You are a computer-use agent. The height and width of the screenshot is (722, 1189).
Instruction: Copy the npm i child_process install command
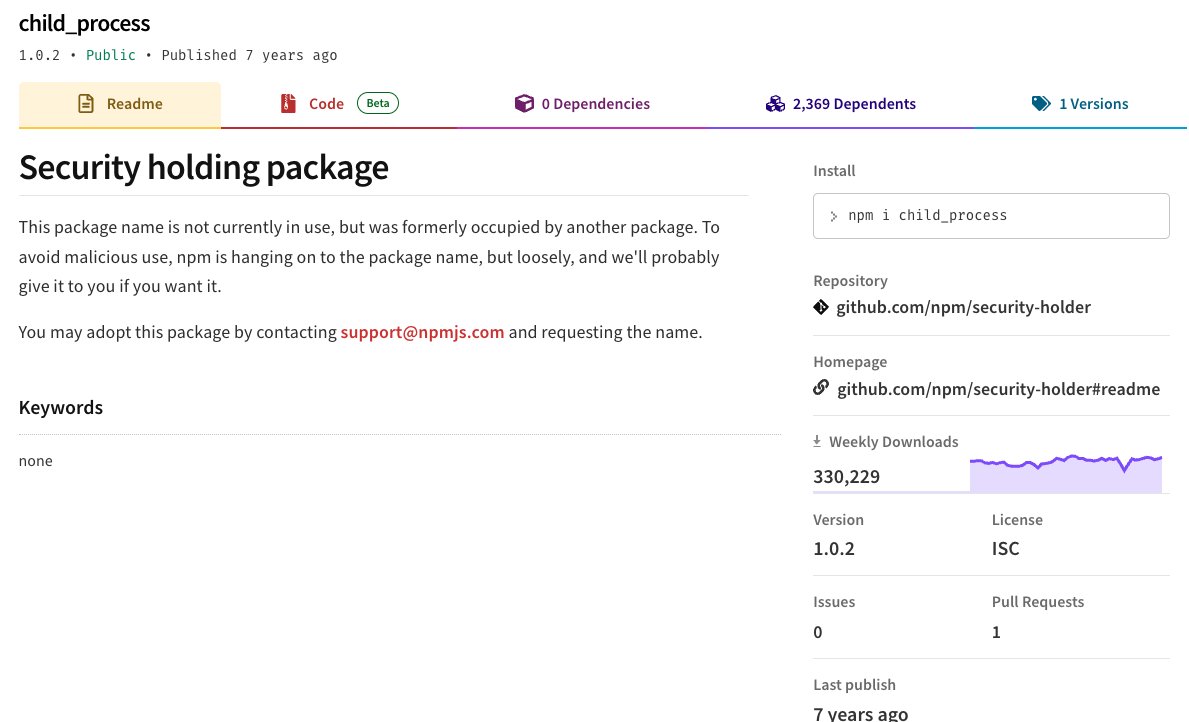991,216
